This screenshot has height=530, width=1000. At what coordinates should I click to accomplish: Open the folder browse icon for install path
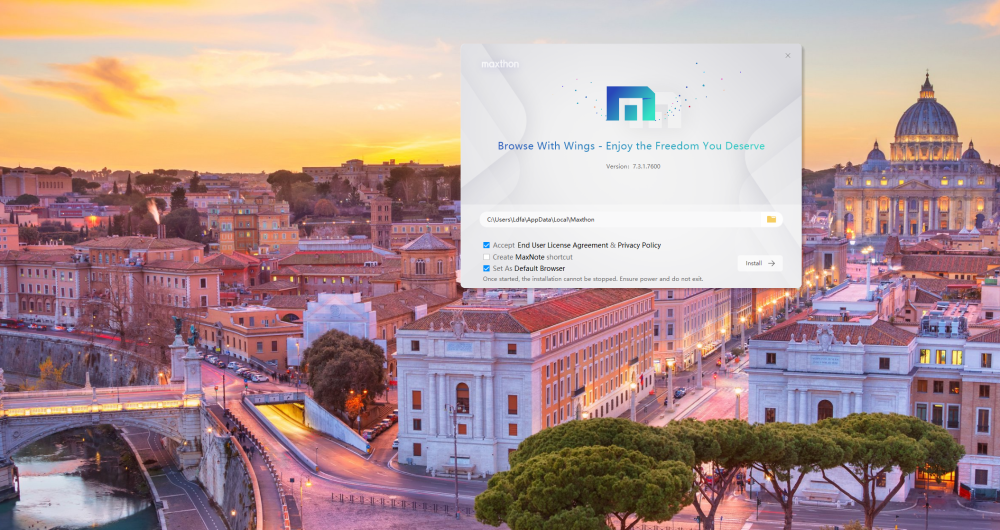pyautogui.click(x=771, y=219)
